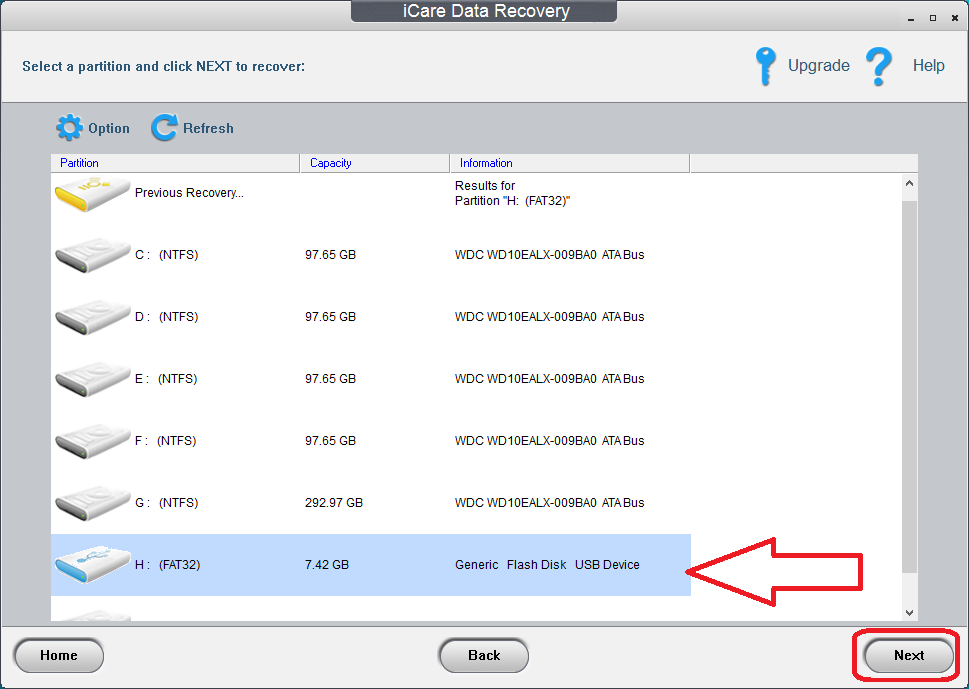The height and width of the screenshot is (689, 969).
Task: Click the scrollbar up arrow
Action: click(x=909, y=182)
